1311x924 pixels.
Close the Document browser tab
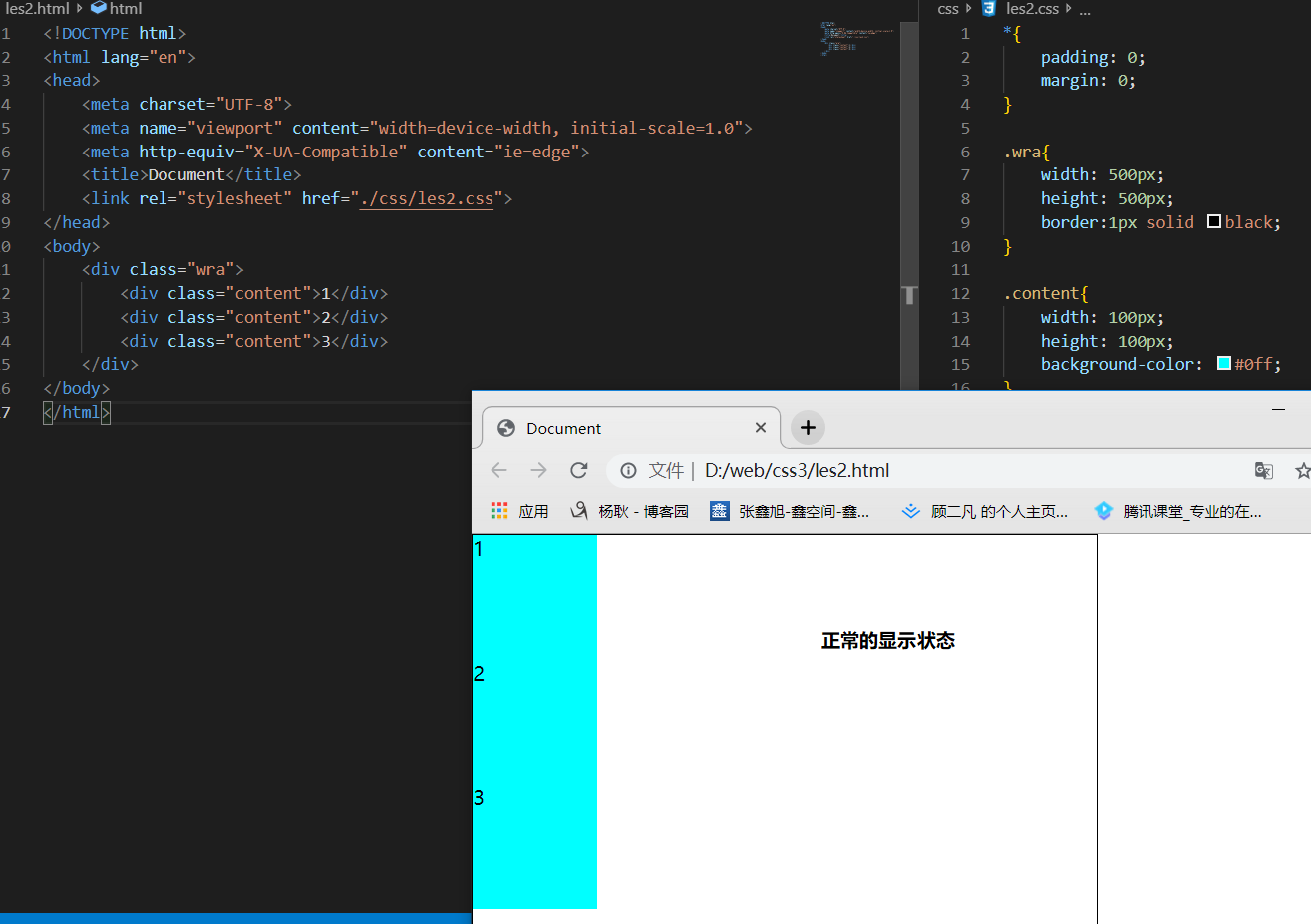[x=761, y=428]
